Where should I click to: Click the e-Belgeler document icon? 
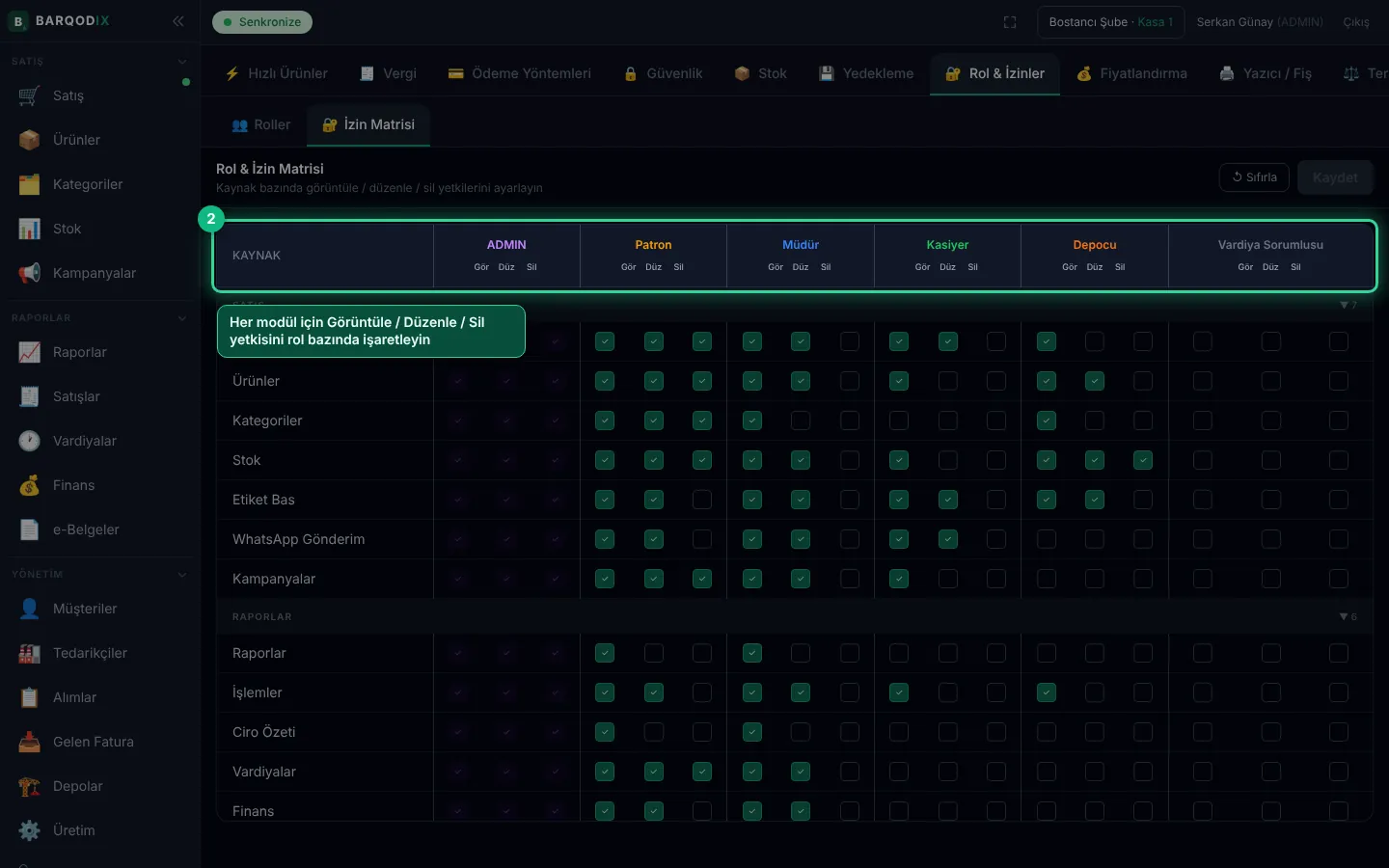pos(30,529)
